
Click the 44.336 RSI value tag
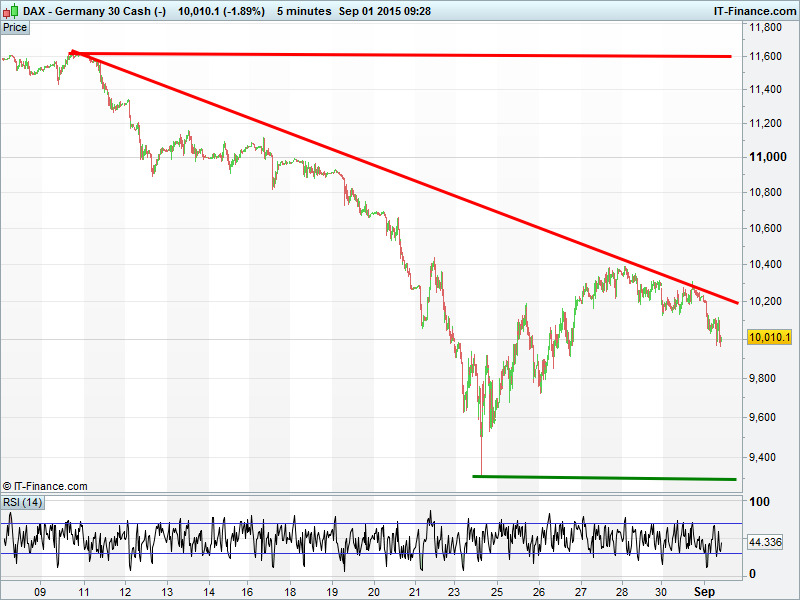coord(764,541)
